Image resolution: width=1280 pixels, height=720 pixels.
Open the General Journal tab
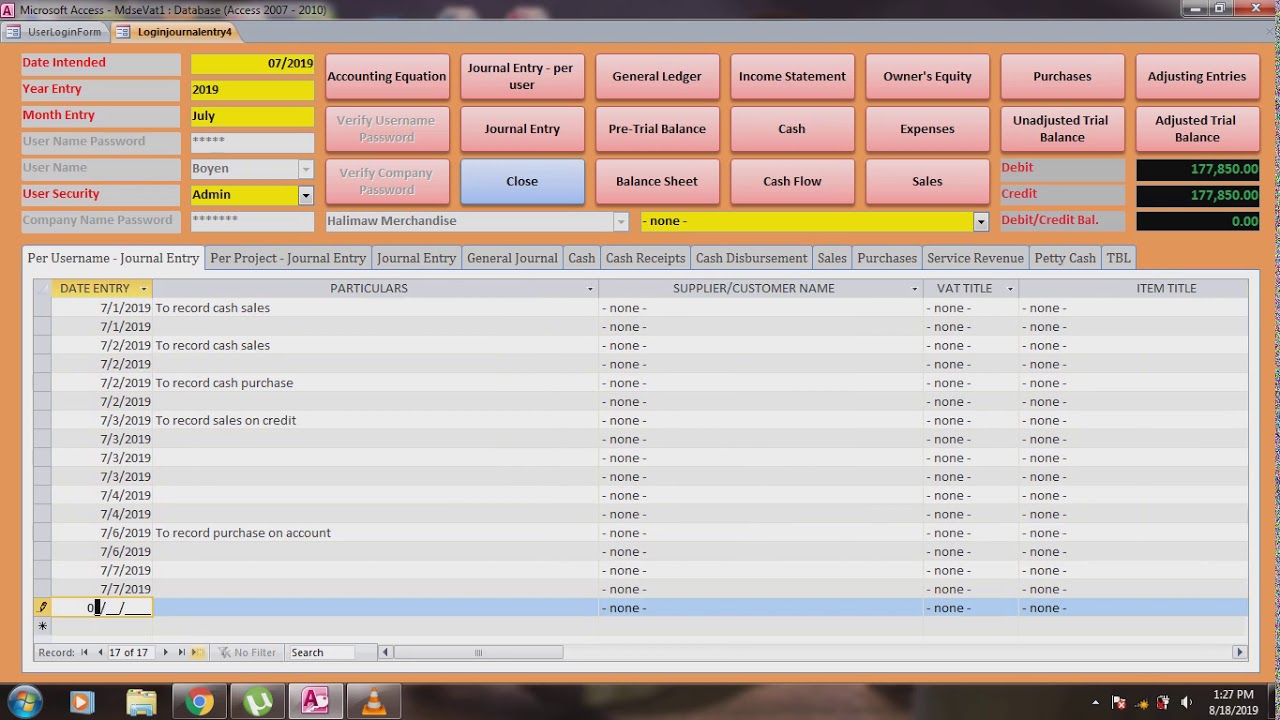(x=512, y=258)
